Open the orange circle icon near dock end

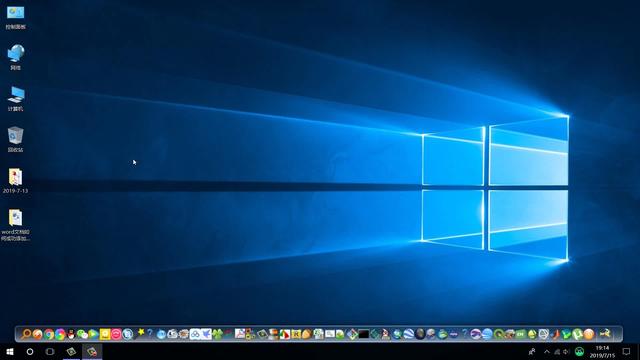point(589,334)
